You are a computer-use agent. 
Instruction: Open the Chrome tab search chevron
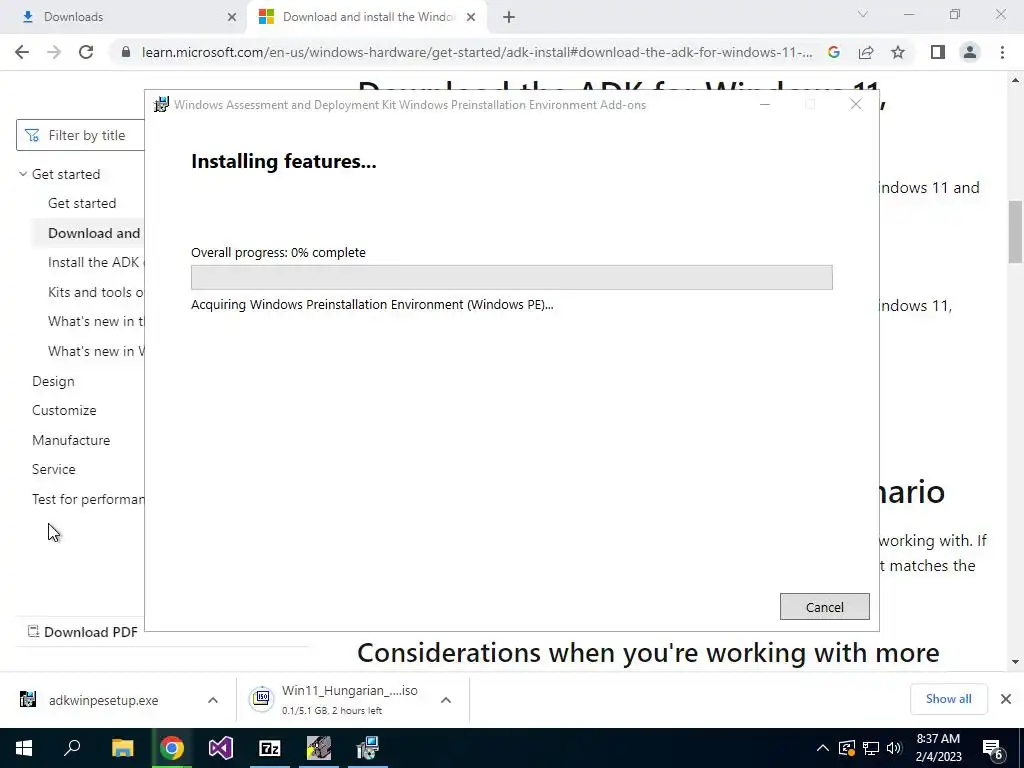click(863, 14)
